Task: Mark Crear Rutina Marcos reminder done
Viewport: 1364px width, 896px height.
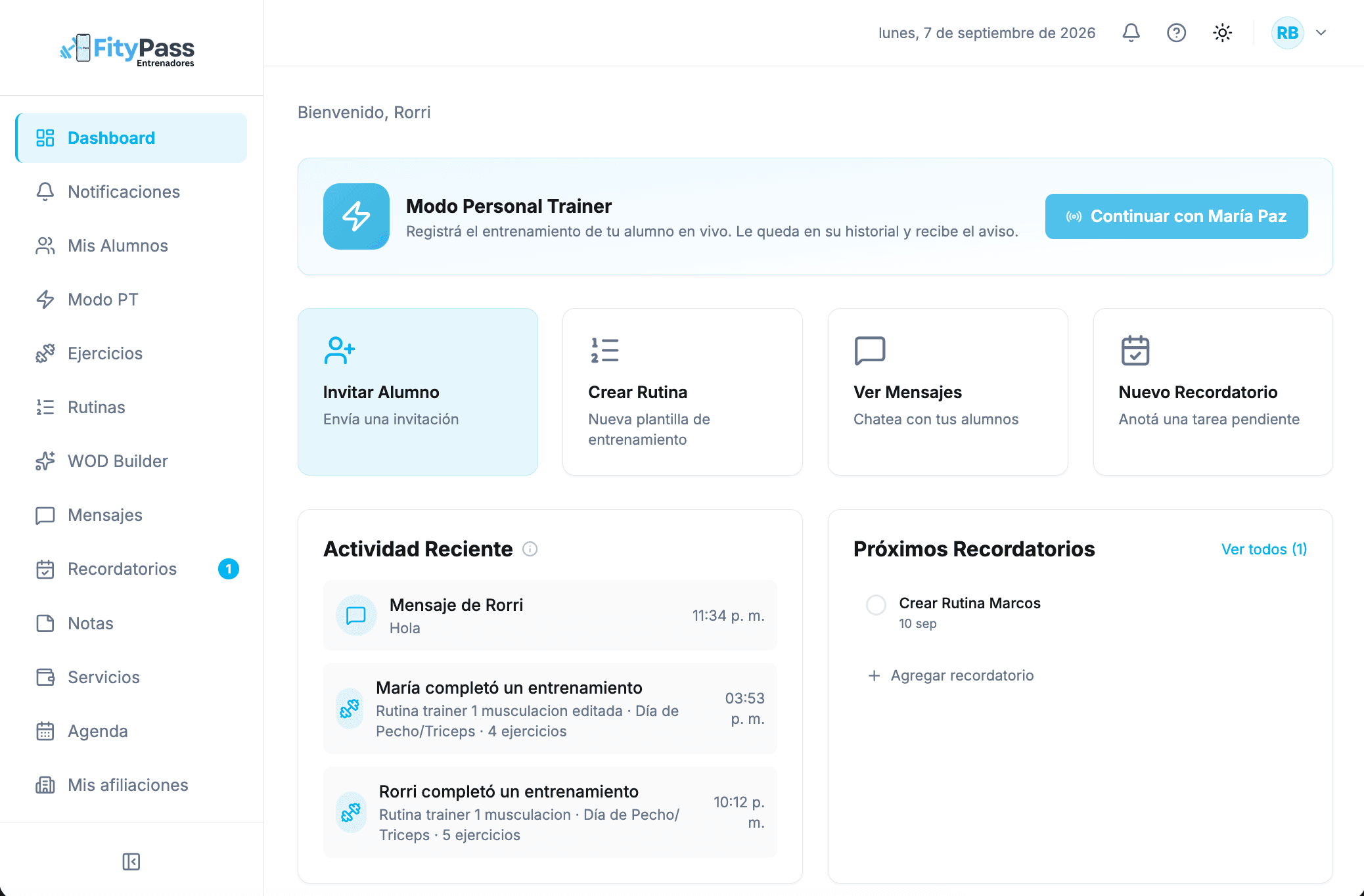Action: click(876, 604)
